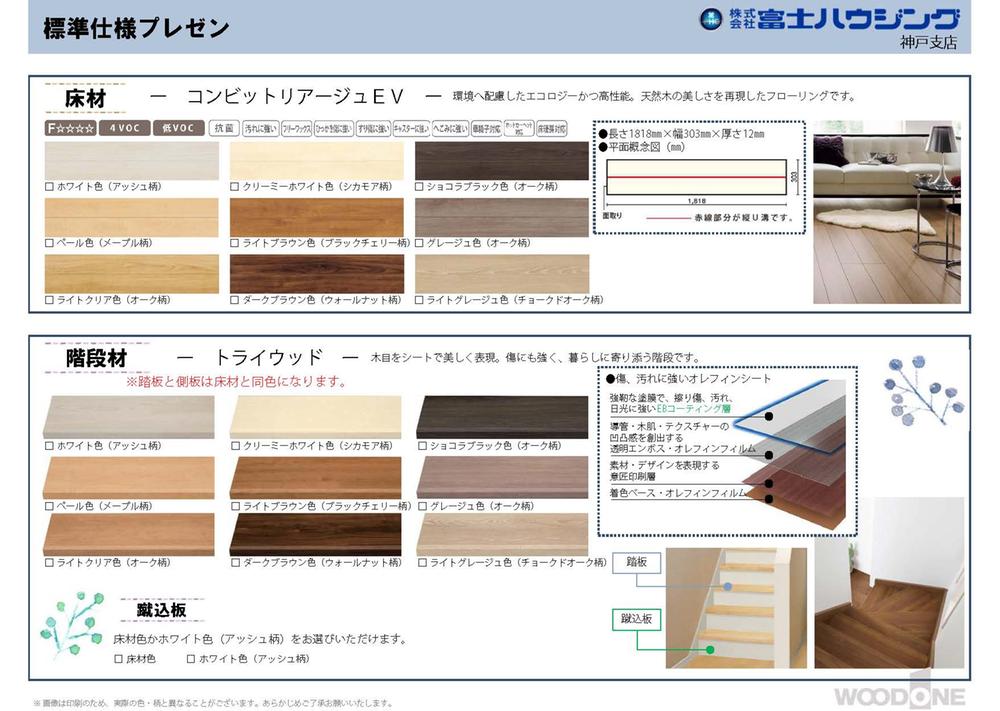Select ライトクリア色 (オーク柄) checkbox in the 階段材 section

tap(49, 563)
